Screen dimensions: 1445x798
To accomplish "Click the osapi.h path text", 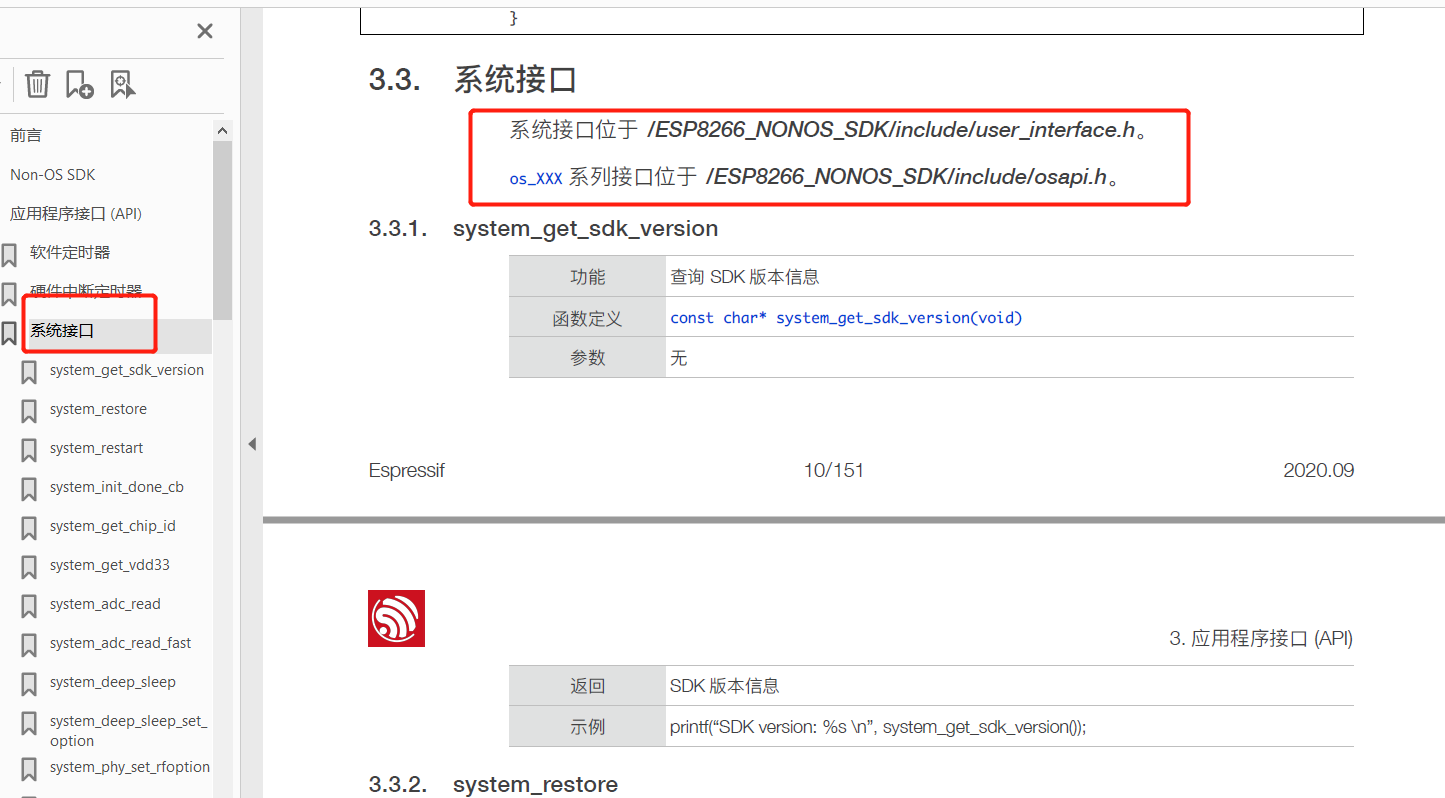I will click(907, 177).
